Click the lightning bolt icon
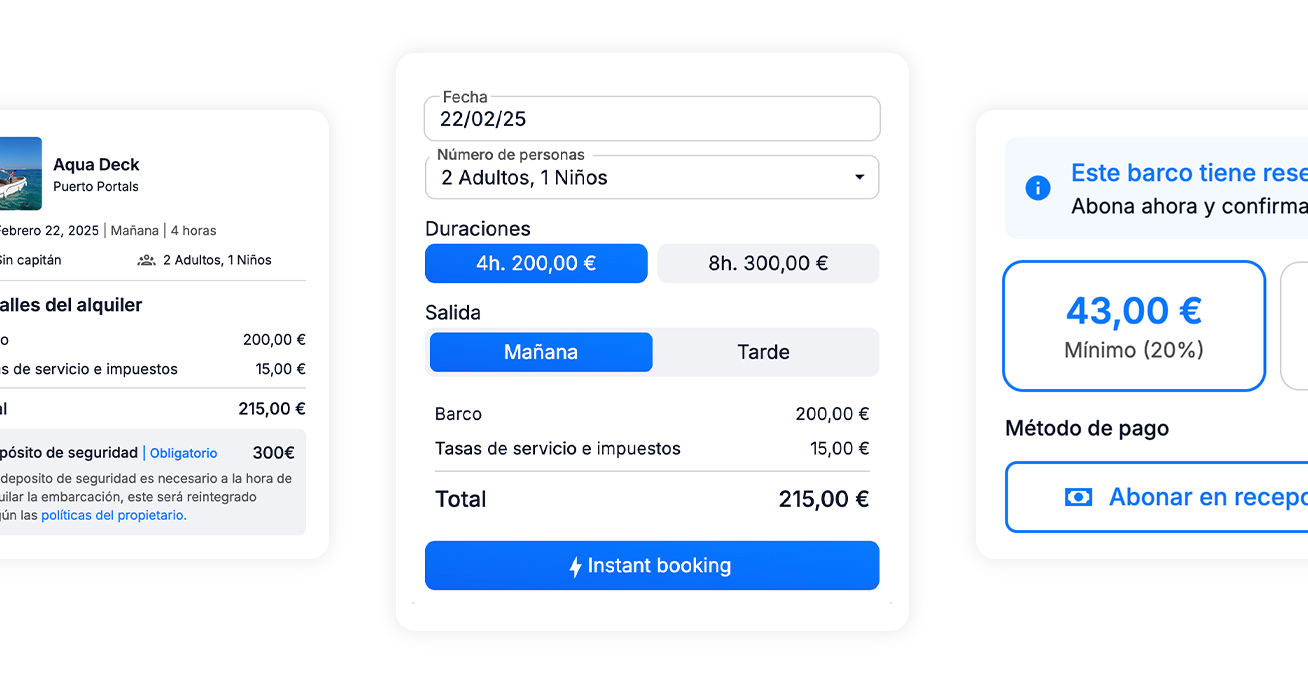The image size is (1308, 688). coord(575,567)
